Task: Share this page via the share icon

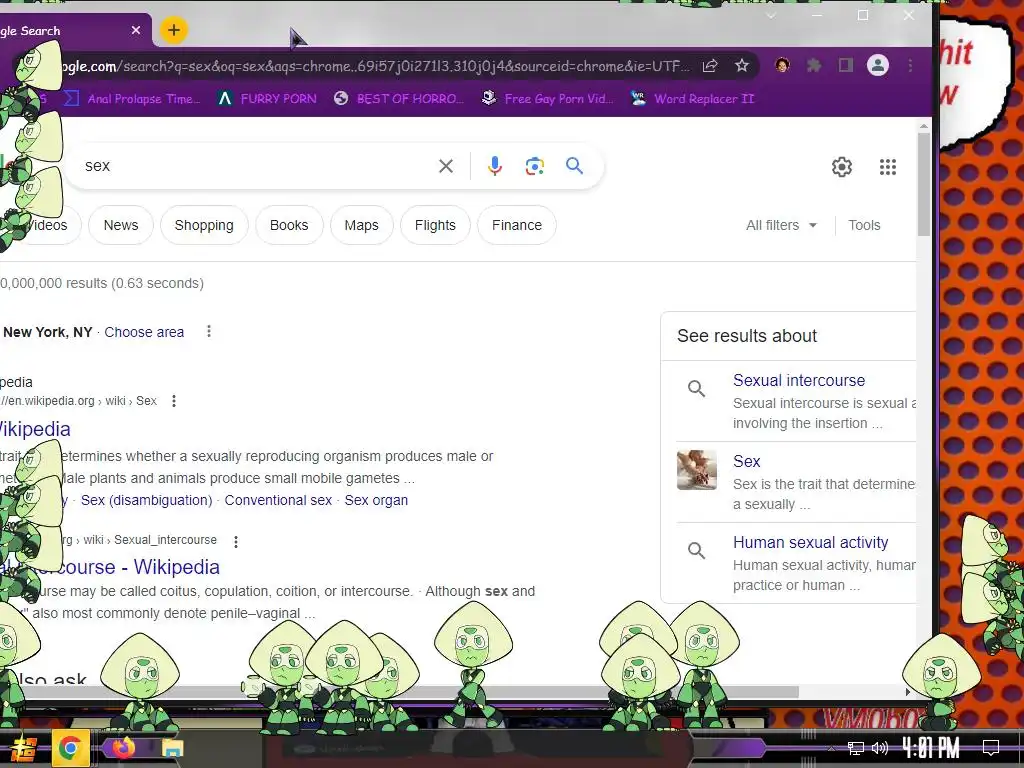Action: point(710,65)
